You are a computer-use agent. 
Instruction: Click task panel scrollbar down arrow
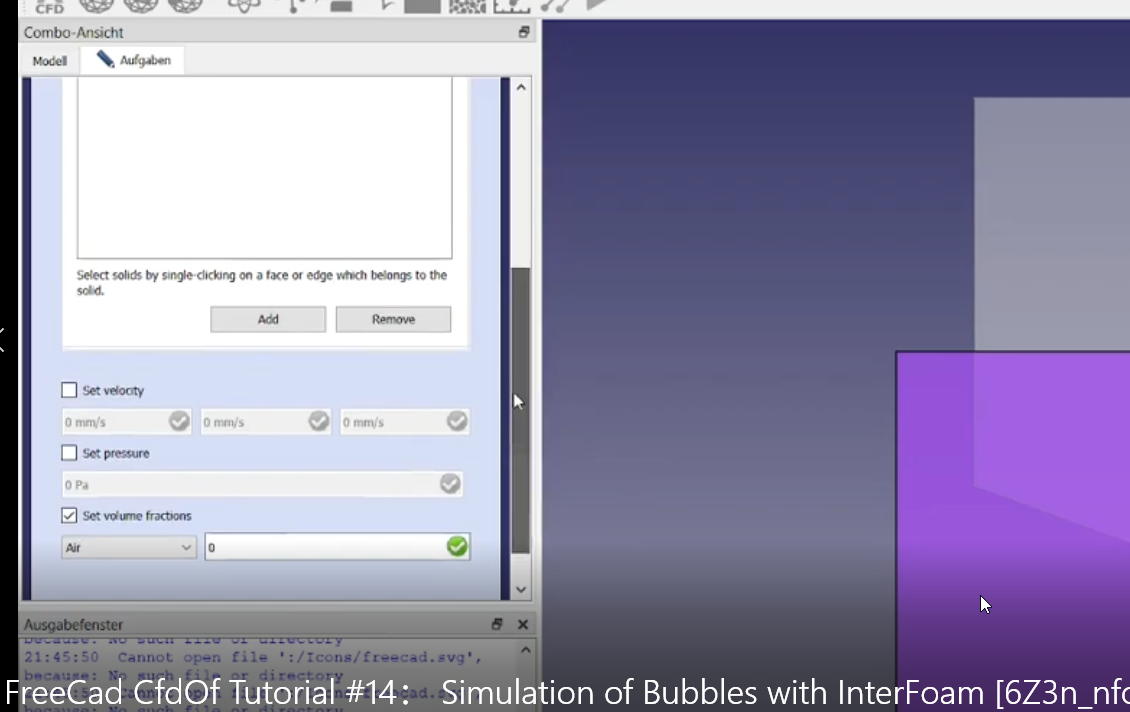coord(521,589)
